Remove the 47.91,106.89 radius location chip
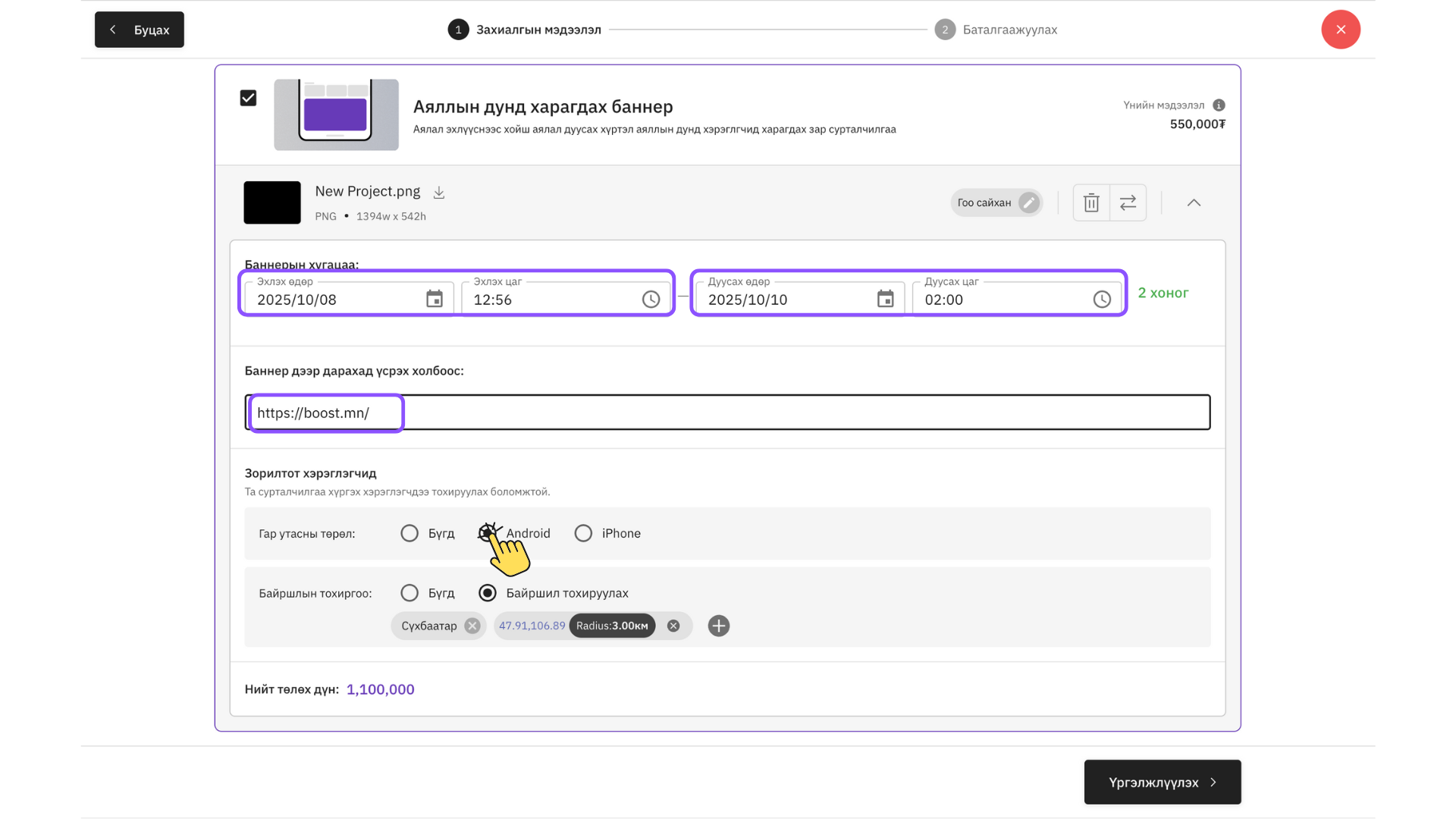The image size is (1456, 819). 673,626
